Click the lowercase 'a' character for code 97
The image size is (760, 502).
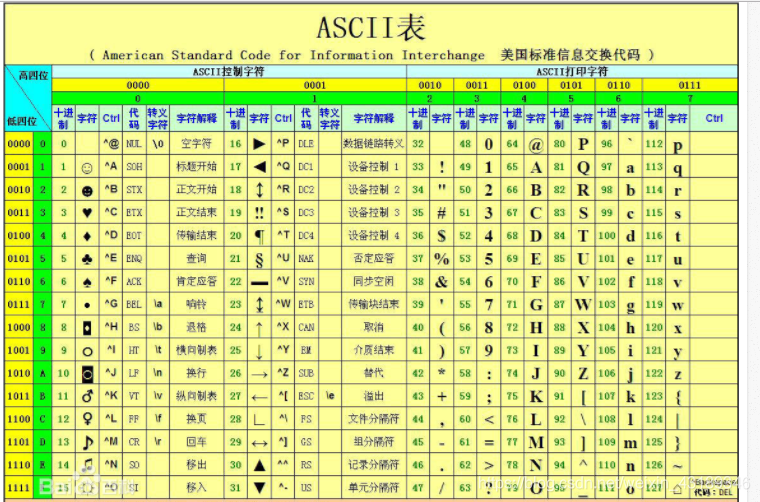coord(630,169)
